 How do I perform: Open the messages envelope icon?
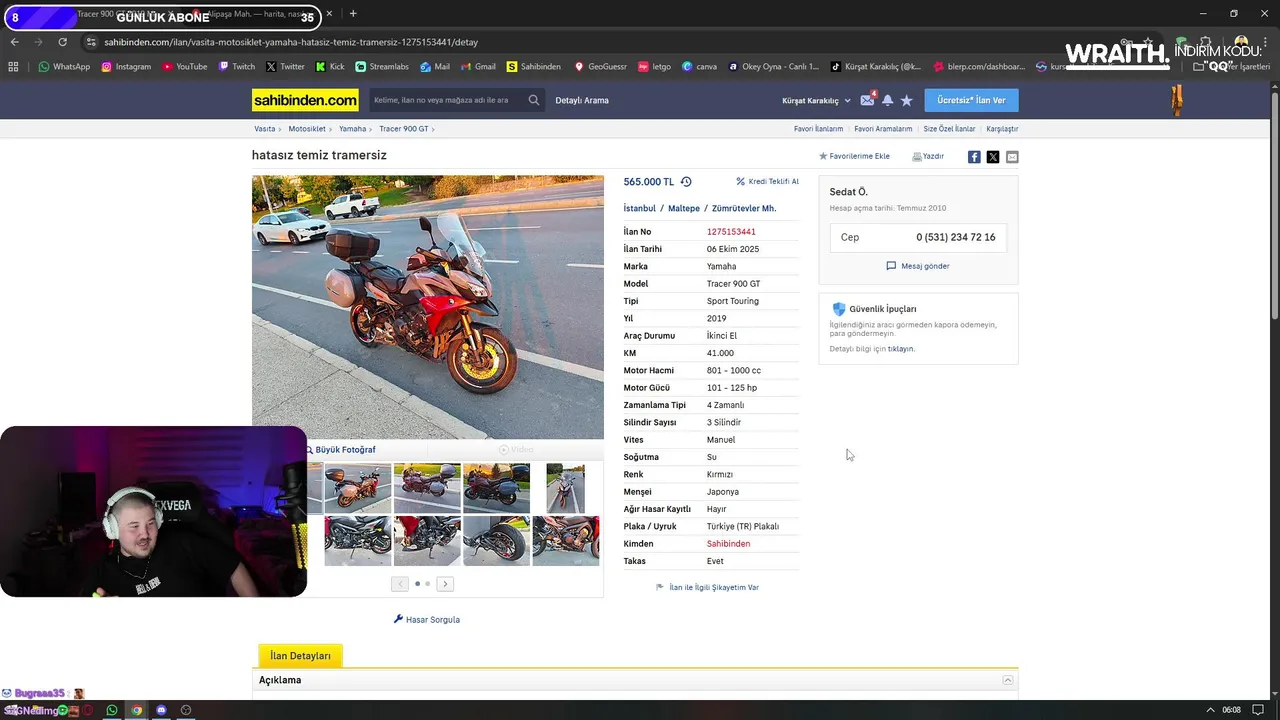point(867,100)
